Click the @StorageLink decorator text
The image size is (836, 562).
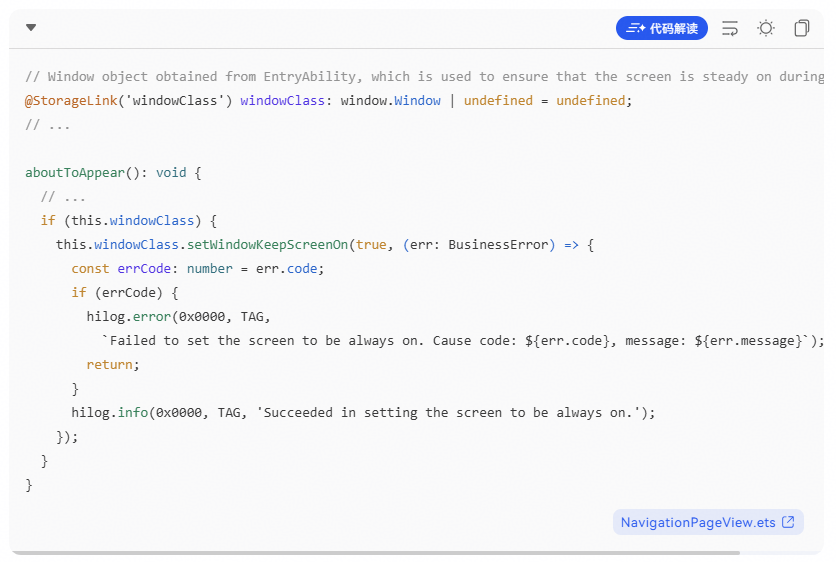coord(71,101)
